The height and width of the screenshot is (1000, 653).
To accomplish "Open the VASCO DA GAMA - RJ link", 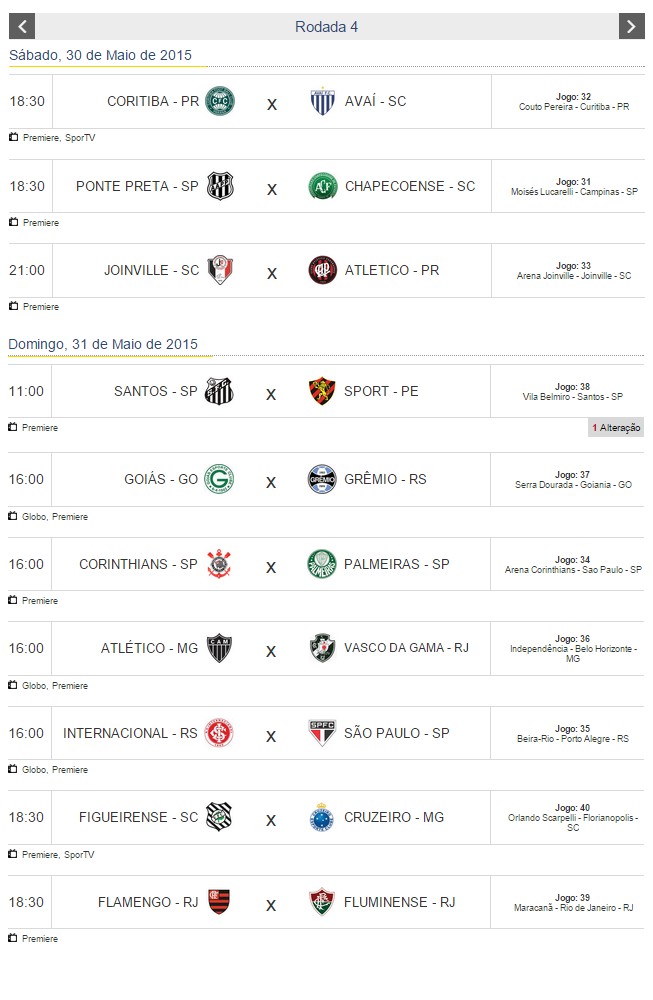I will click(406, 648).
